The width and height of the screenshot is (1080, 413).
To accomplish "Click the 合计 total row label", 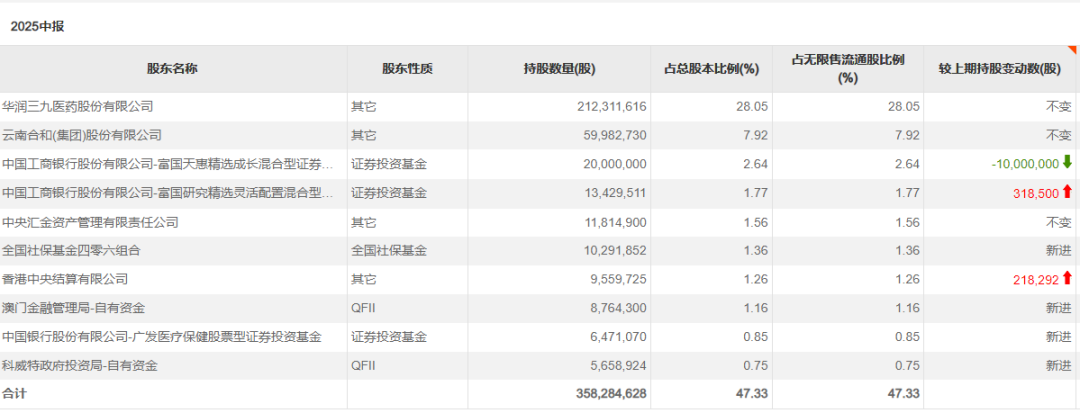I will click(14, 394).
